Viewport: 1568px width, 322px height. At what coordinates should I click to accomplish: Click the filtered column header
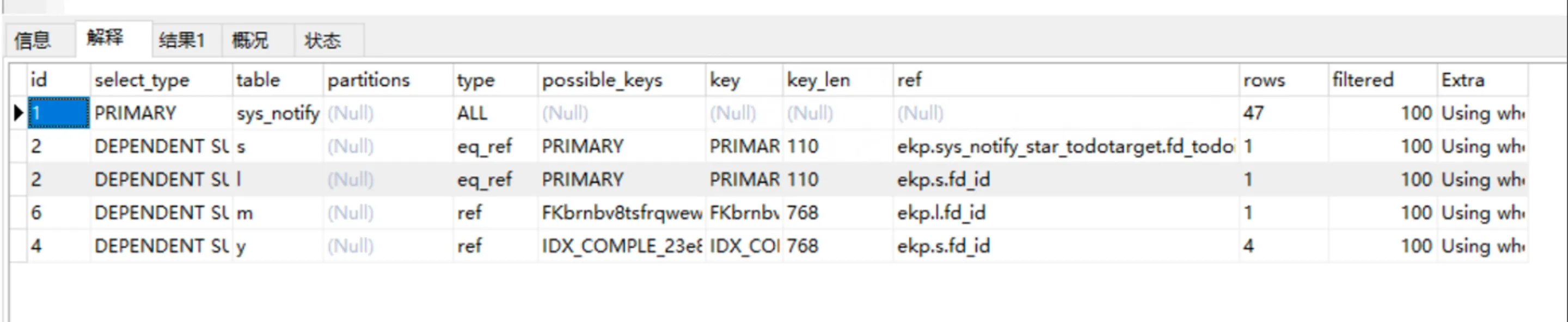pyautogui.click(x=1362, y=80)
